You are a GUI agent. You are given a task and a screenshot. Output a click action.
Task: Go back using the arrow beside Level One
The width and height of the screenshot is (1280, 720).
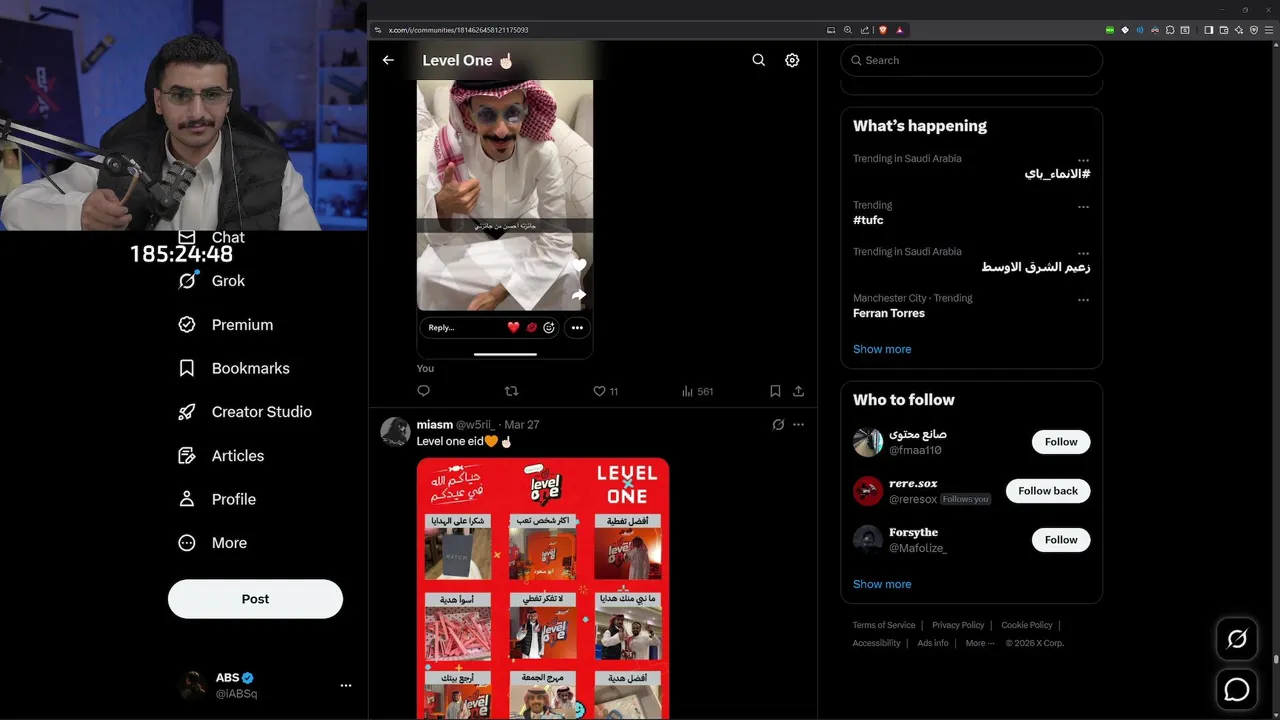(x=388, y=60)
